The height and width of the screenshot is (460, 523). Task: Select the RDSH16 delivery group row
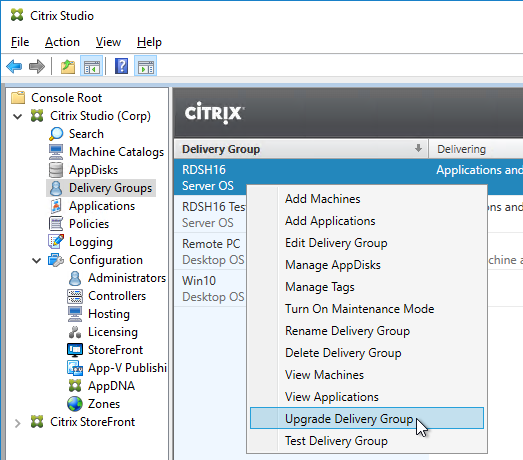pyautogui.click(x=348, y=177)
